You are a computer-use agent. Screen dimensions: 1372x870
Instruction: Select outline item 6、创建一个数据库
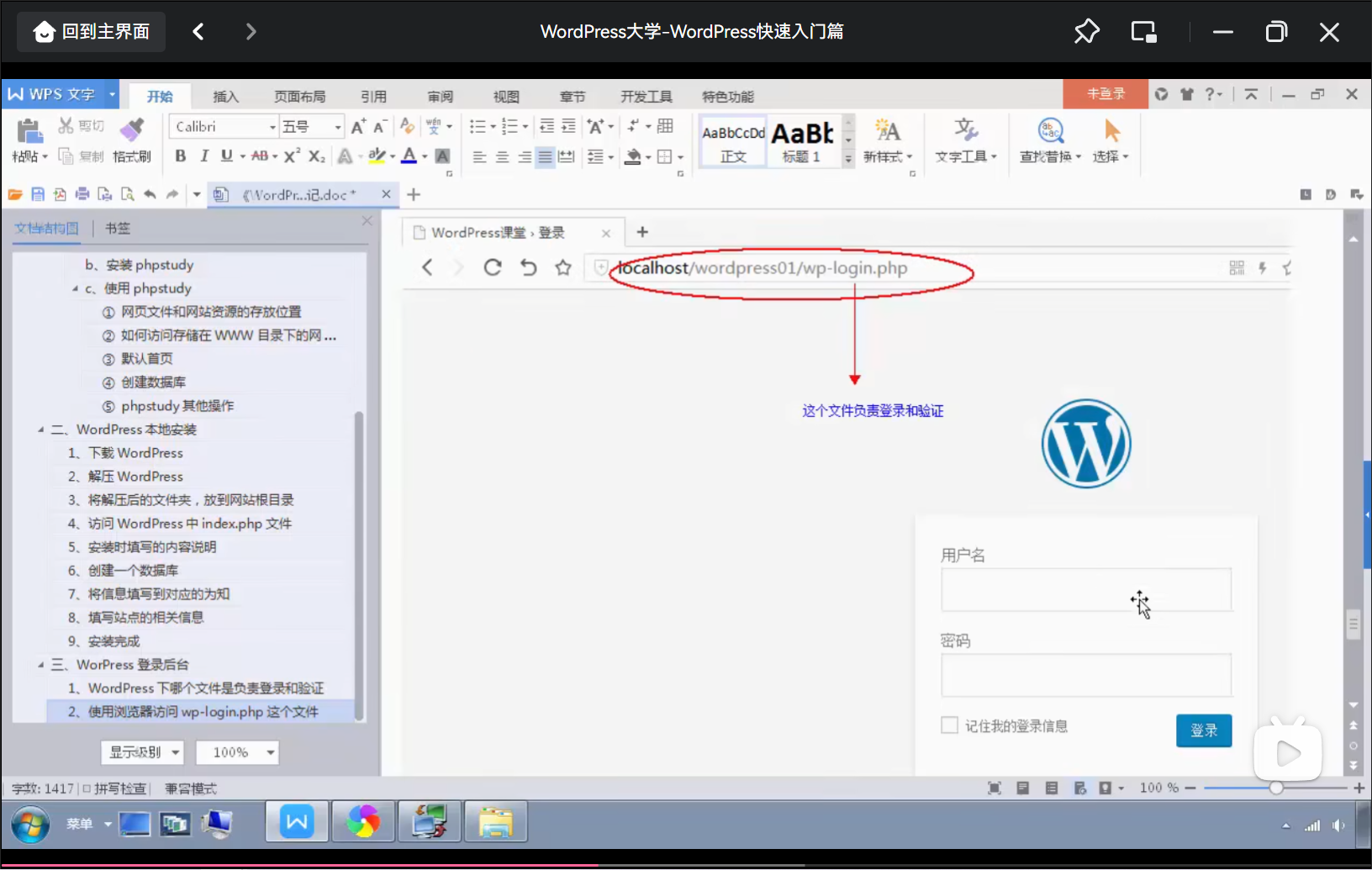[123, 571]
